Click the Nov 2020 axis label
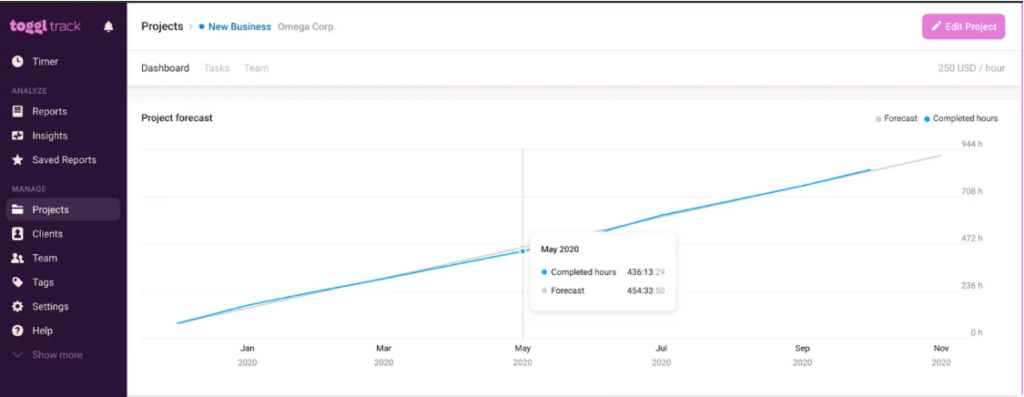 pyautogui.click(x=941, y=355)
